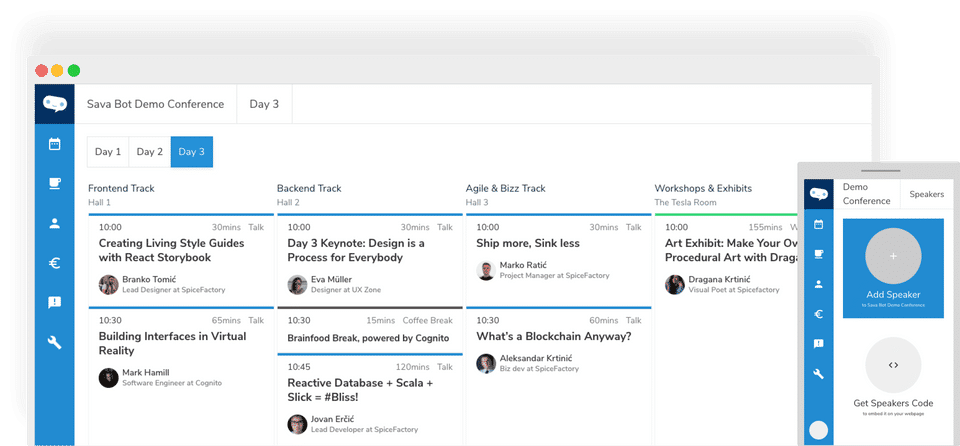Switch to the Day 1 tab
Screen dimensions: 960x446
(108, 152)
